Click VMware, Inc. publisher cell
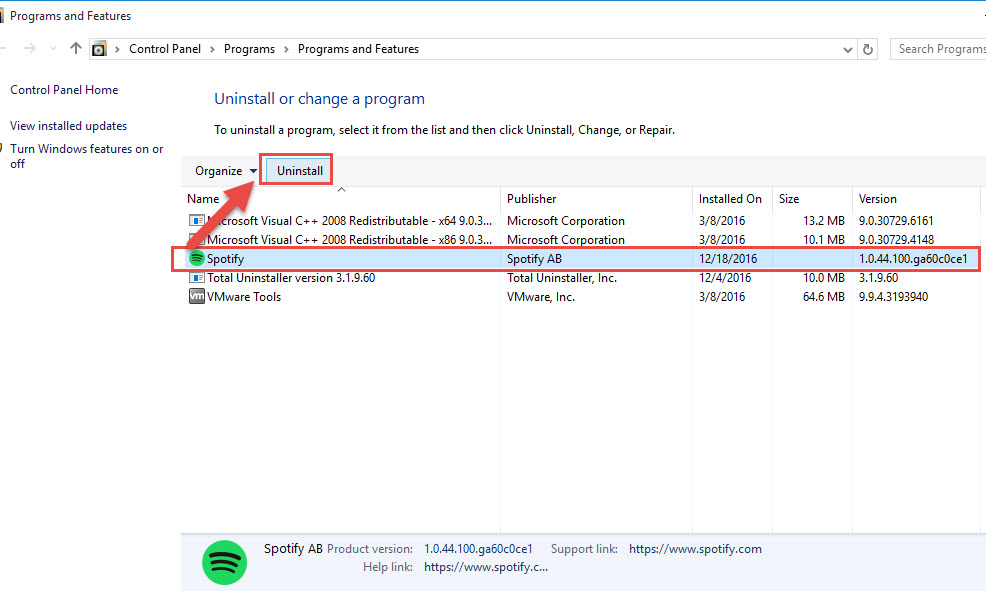Image resolution: width=986 pixels, height=591 pixels. click(541, 296)
